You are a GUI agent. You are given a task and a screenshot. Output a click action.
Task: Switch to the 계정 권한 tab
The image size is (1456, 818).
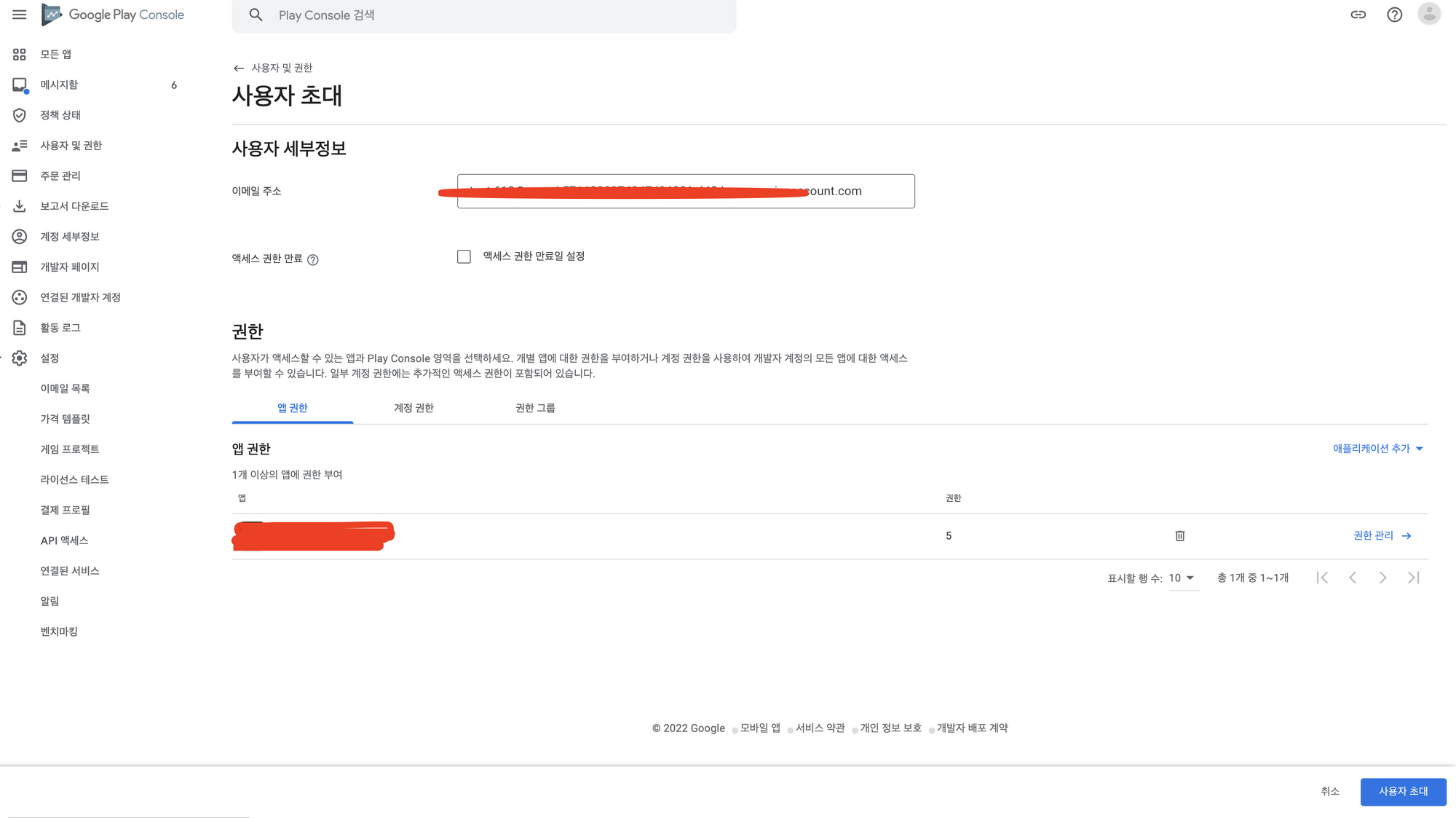pos(414,408)
